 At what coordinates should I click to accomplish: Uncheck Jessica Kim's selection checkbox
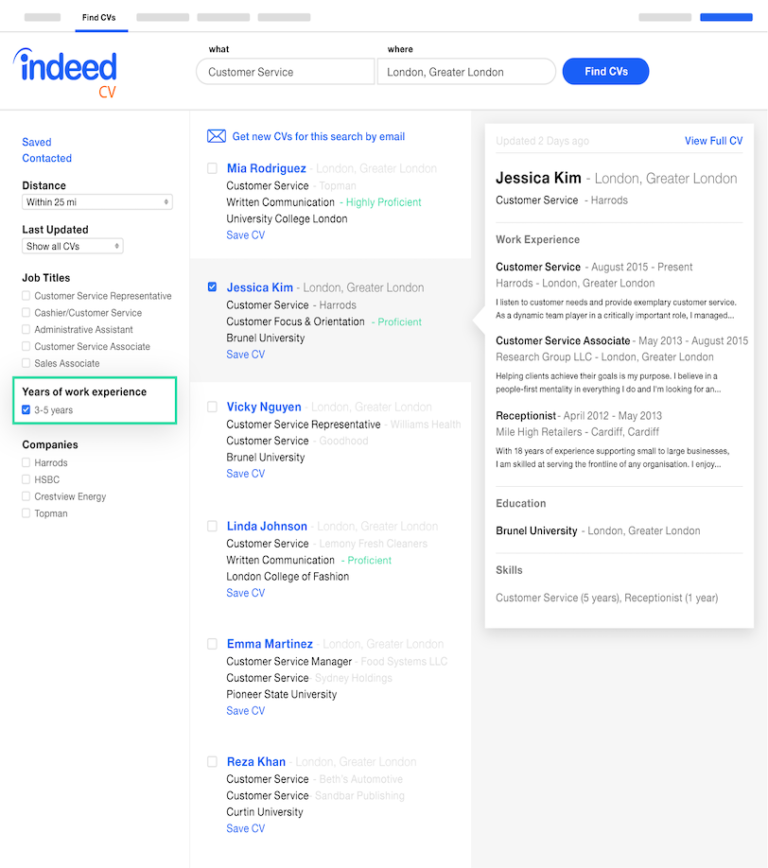pyautogui.click(x=211, y=287)
